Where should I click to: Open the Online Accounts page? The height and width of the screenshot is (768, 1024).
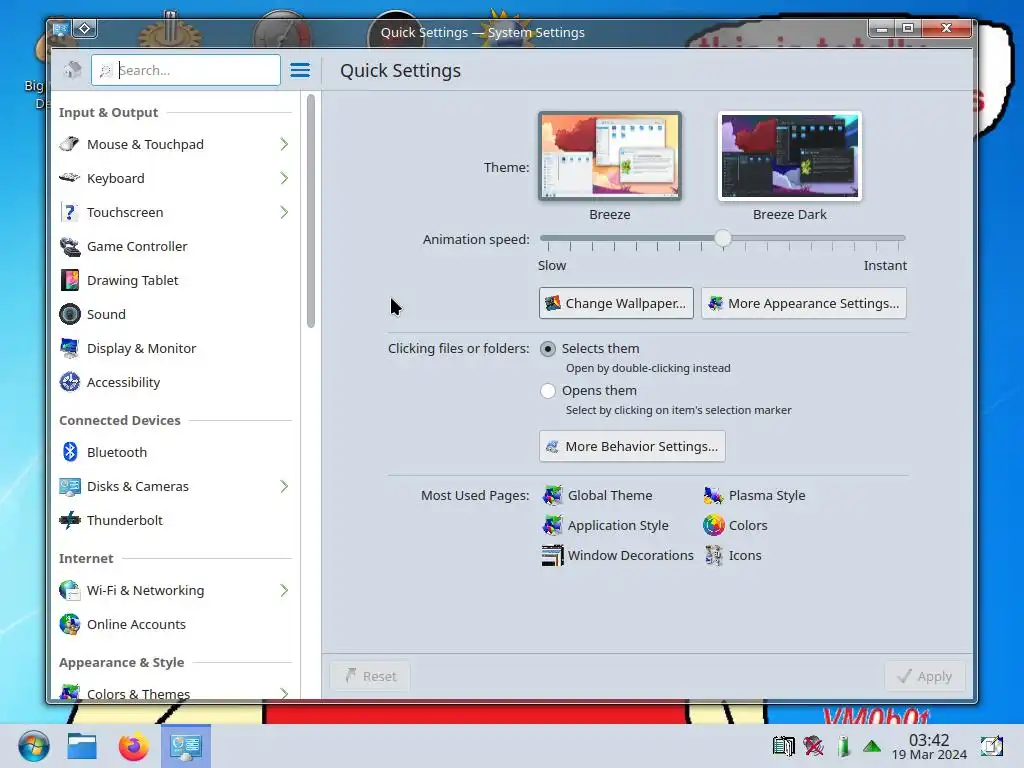[175, 624]
